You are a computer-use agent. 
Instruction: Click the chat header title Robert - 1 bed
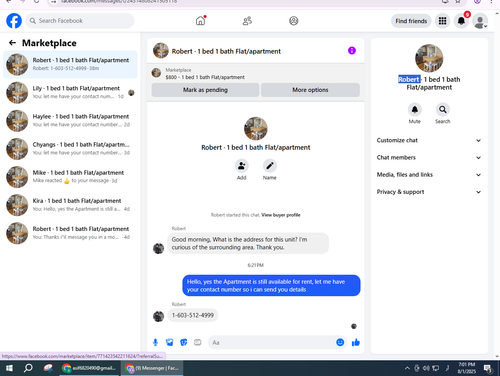(x=226, y=51)
